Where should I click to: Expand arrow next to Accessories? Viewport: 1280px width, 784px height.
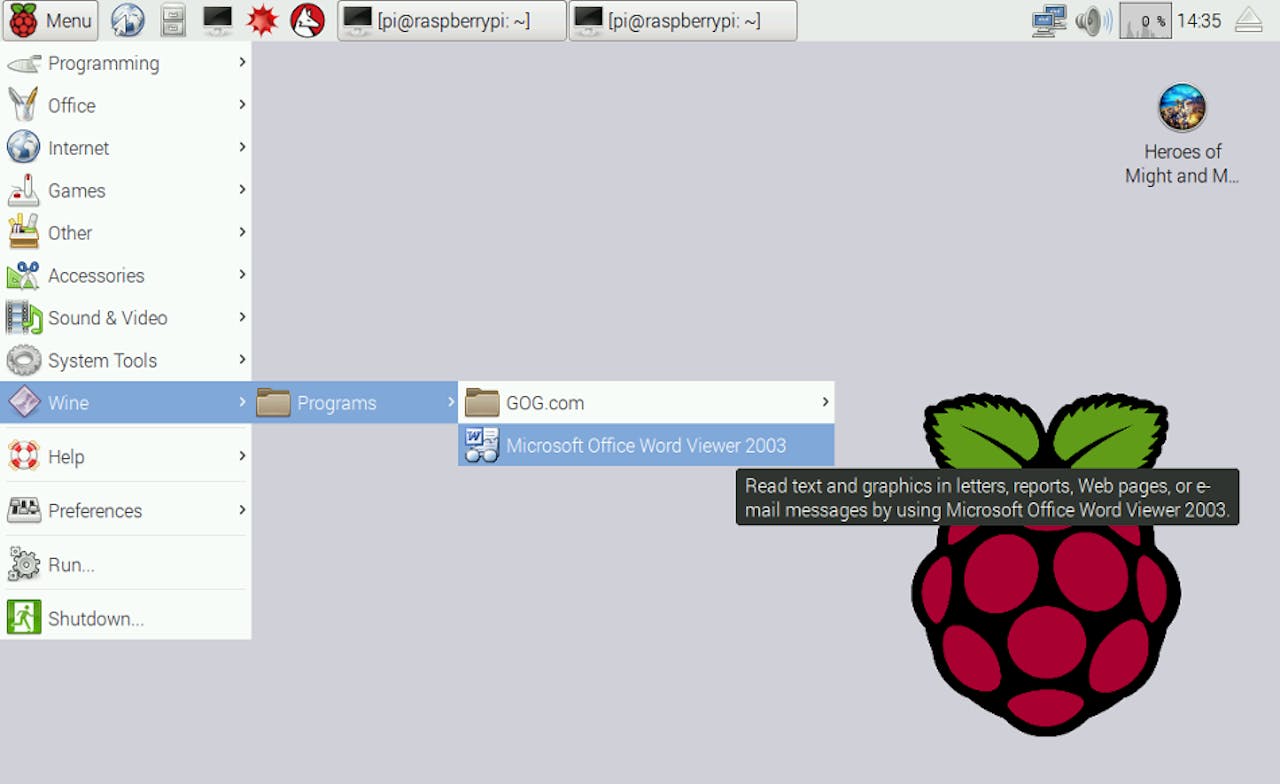(x=242, y=274)
